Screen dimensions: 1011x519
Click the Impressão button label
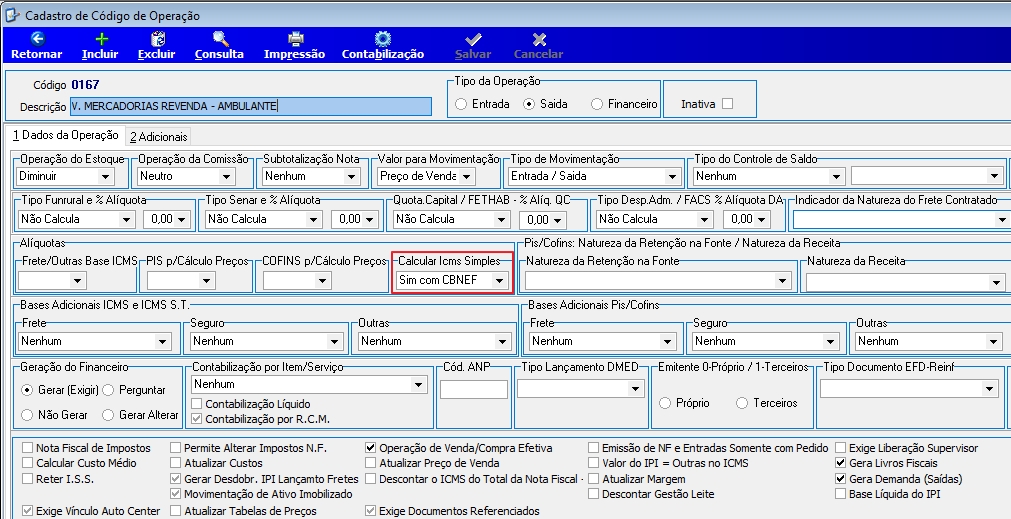(294, 54)
